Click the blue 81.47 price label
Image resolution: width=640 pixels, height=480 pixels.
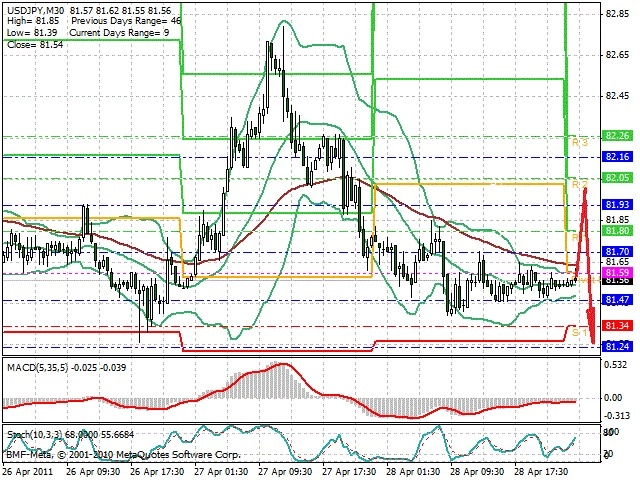[x=618, y=300]
